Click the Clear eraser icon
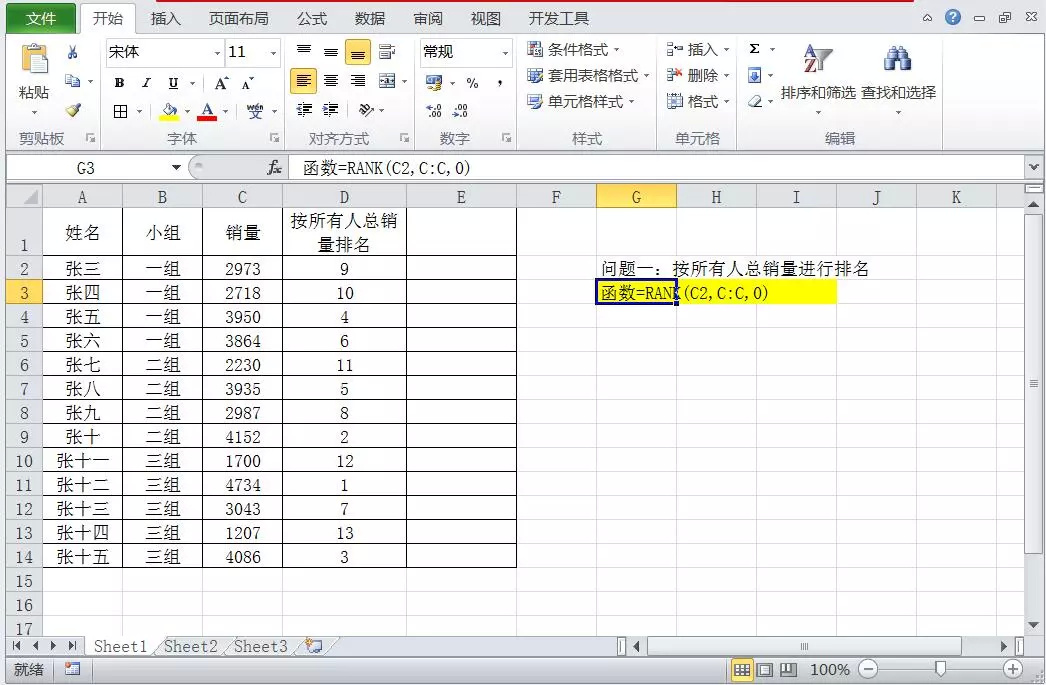Viewport: 1046px width, 685px height. [754, 101]
